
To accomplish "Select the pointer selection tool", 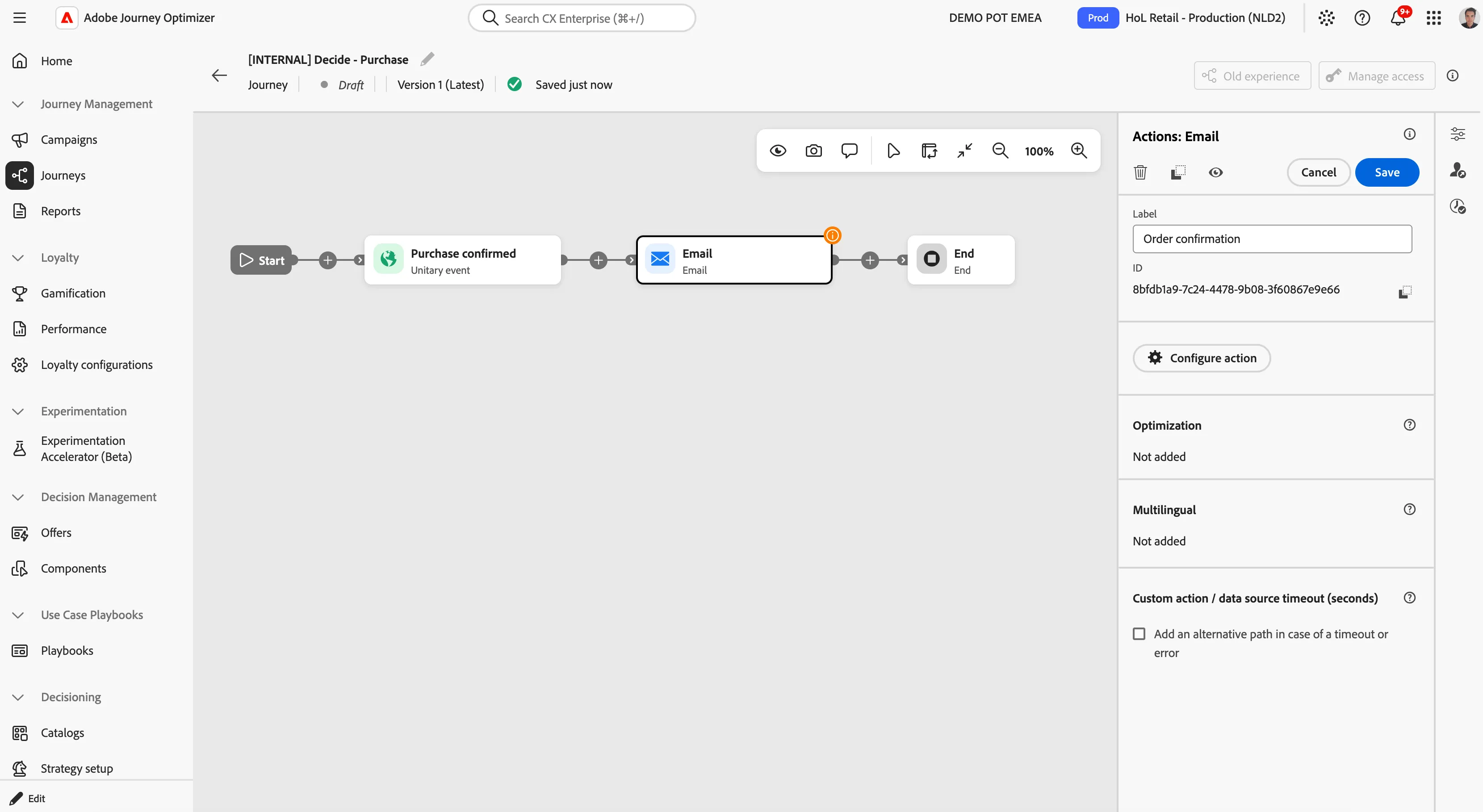I will pyautogui.click(x=893, y=151).
